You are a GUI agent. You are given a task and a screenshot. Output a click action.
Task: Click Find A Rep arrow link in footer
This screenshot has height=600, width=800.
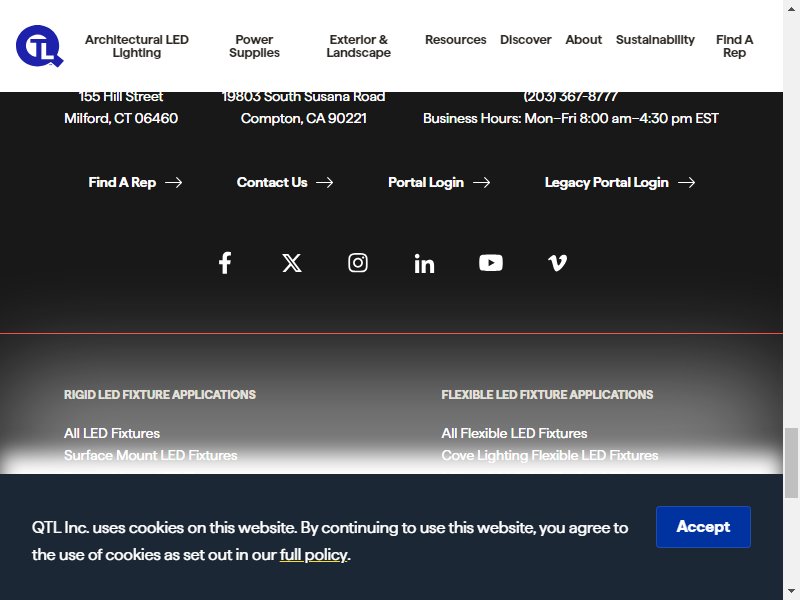135,183
